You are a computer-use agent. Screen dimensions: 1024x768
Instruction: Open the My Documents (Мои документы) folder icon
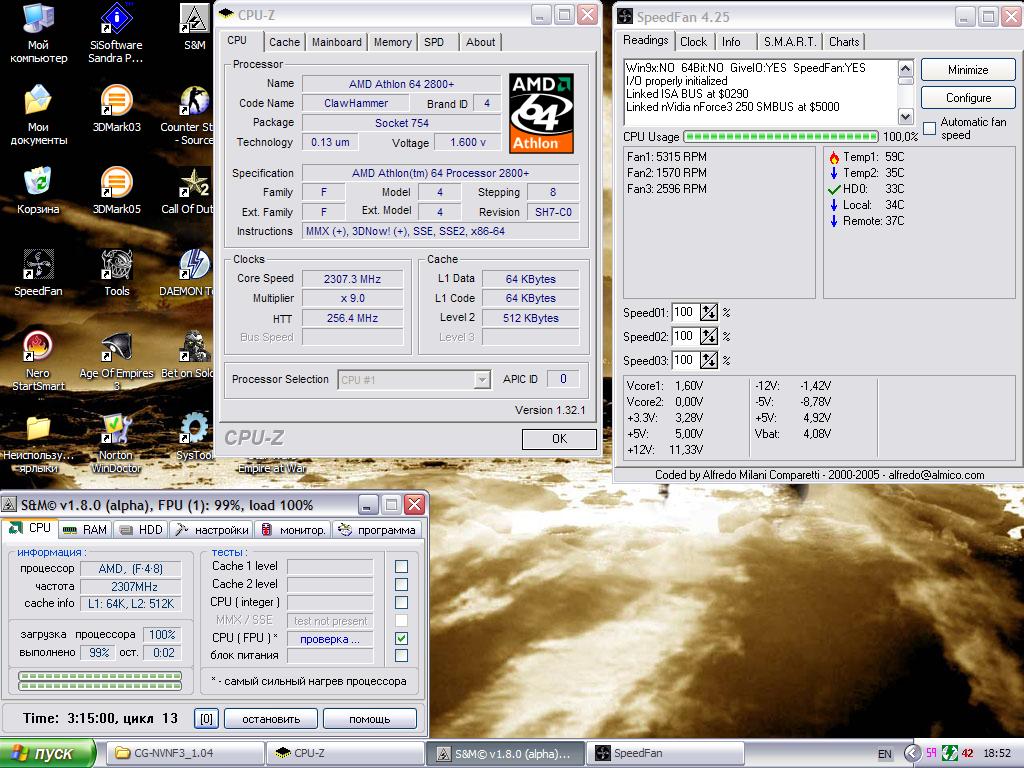click(39, 115)
